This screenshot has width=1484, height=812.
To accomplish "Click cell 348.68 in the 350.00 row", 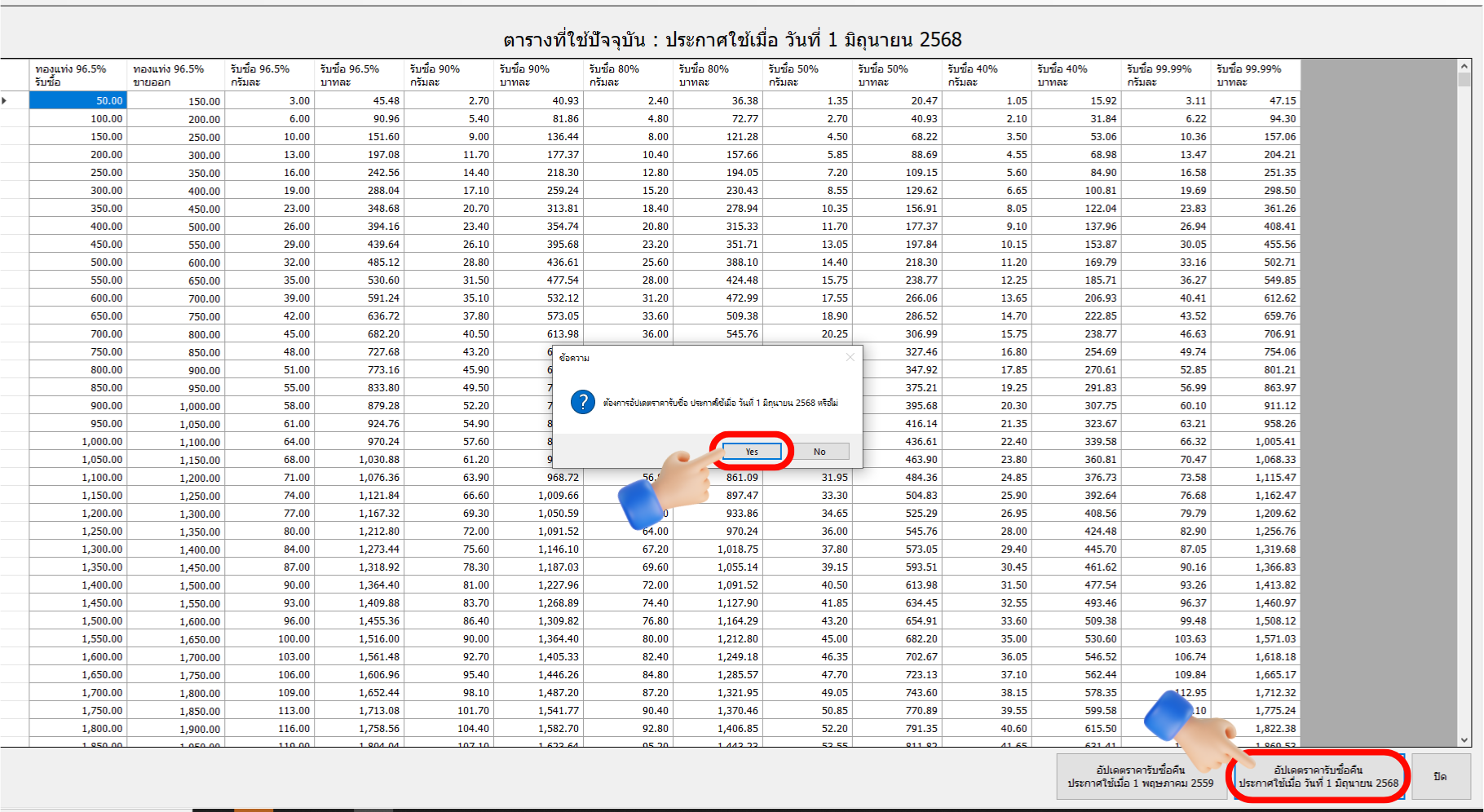I will [360, 208].
